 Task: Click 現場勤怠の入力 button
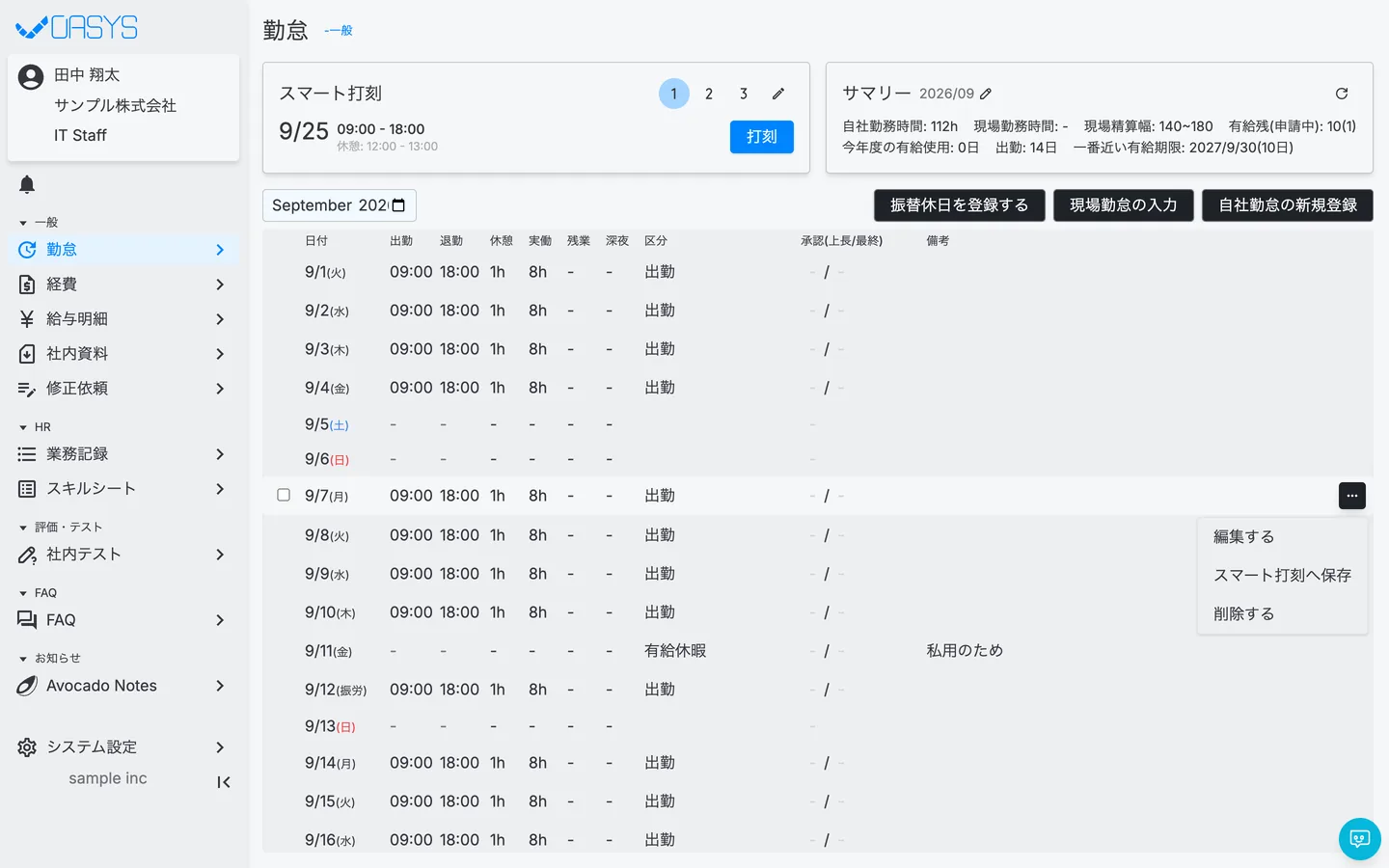(1124, 205)
